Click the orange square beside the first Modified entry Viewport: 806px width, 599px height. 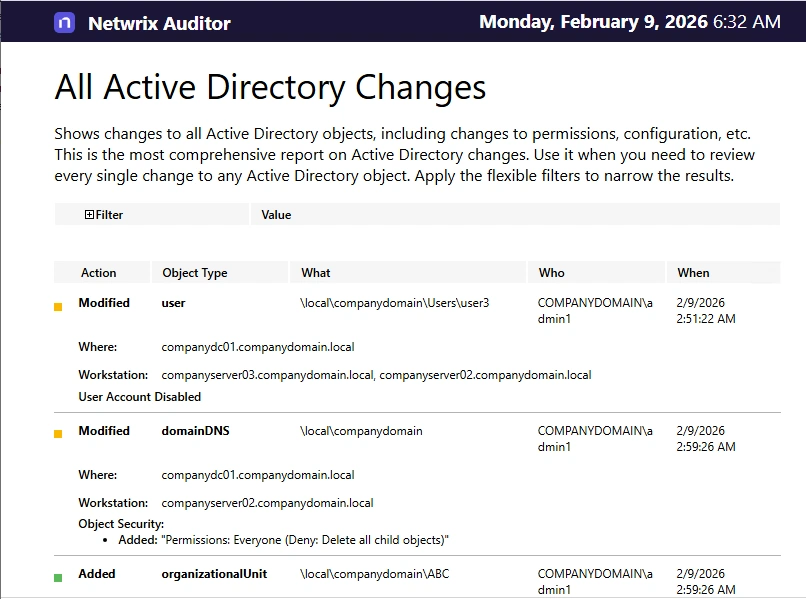[x=57, y=306]
